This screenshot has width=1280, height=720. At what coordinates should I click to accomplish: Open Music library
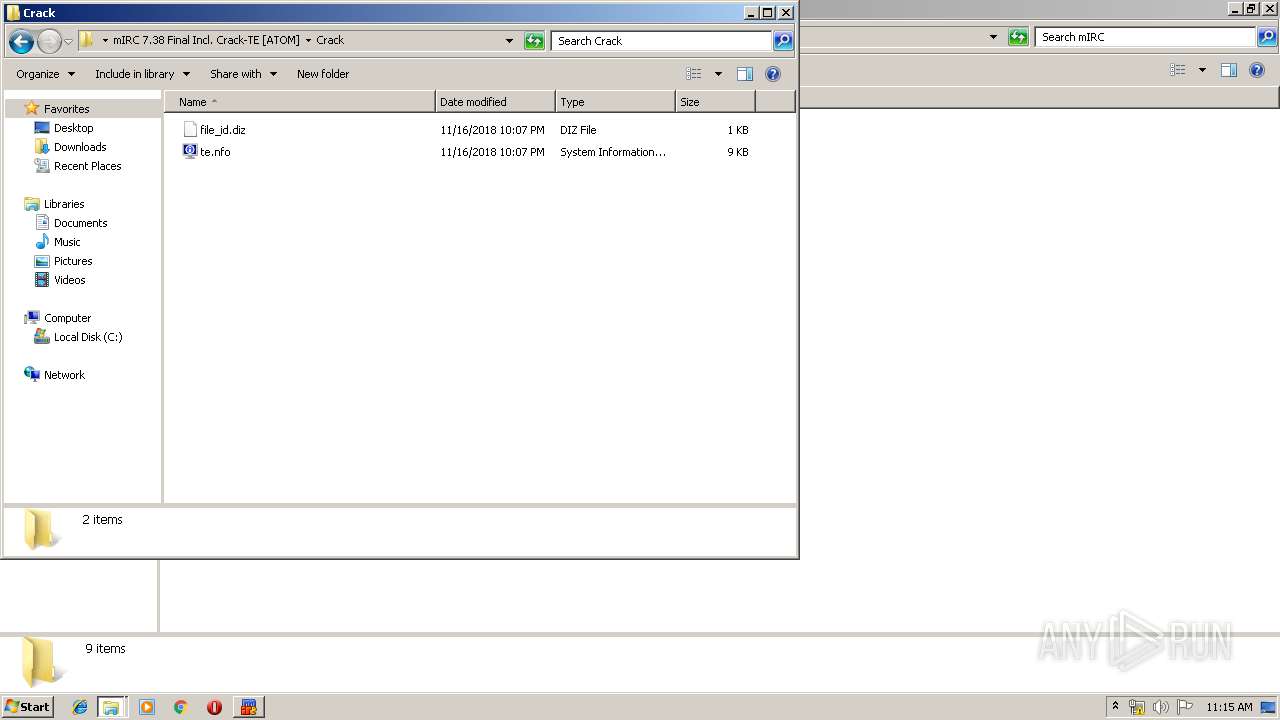pos(67,242)
